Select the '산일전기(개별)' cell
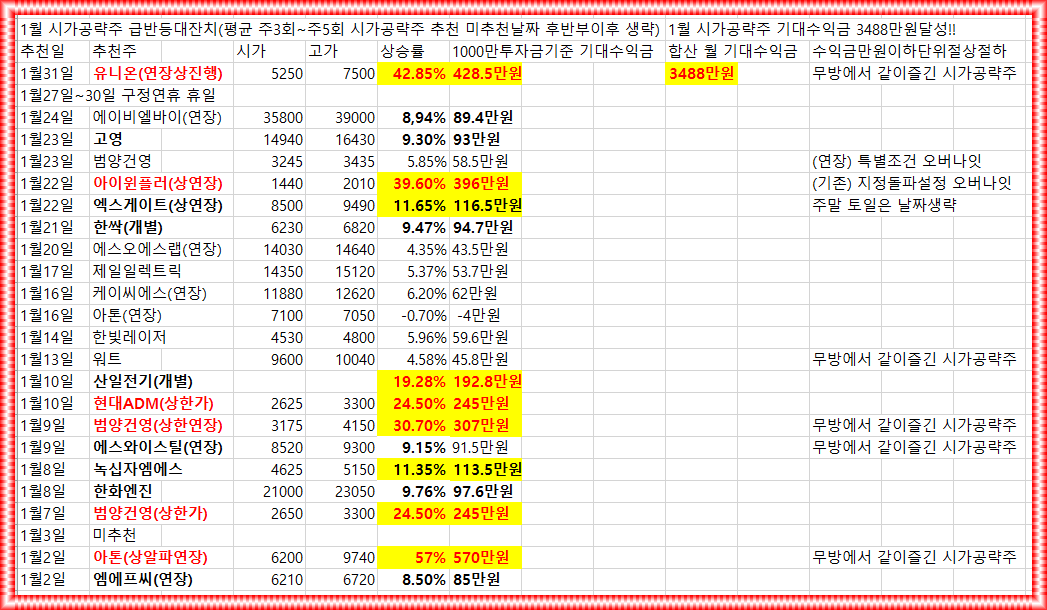 [x=144, y=382]
